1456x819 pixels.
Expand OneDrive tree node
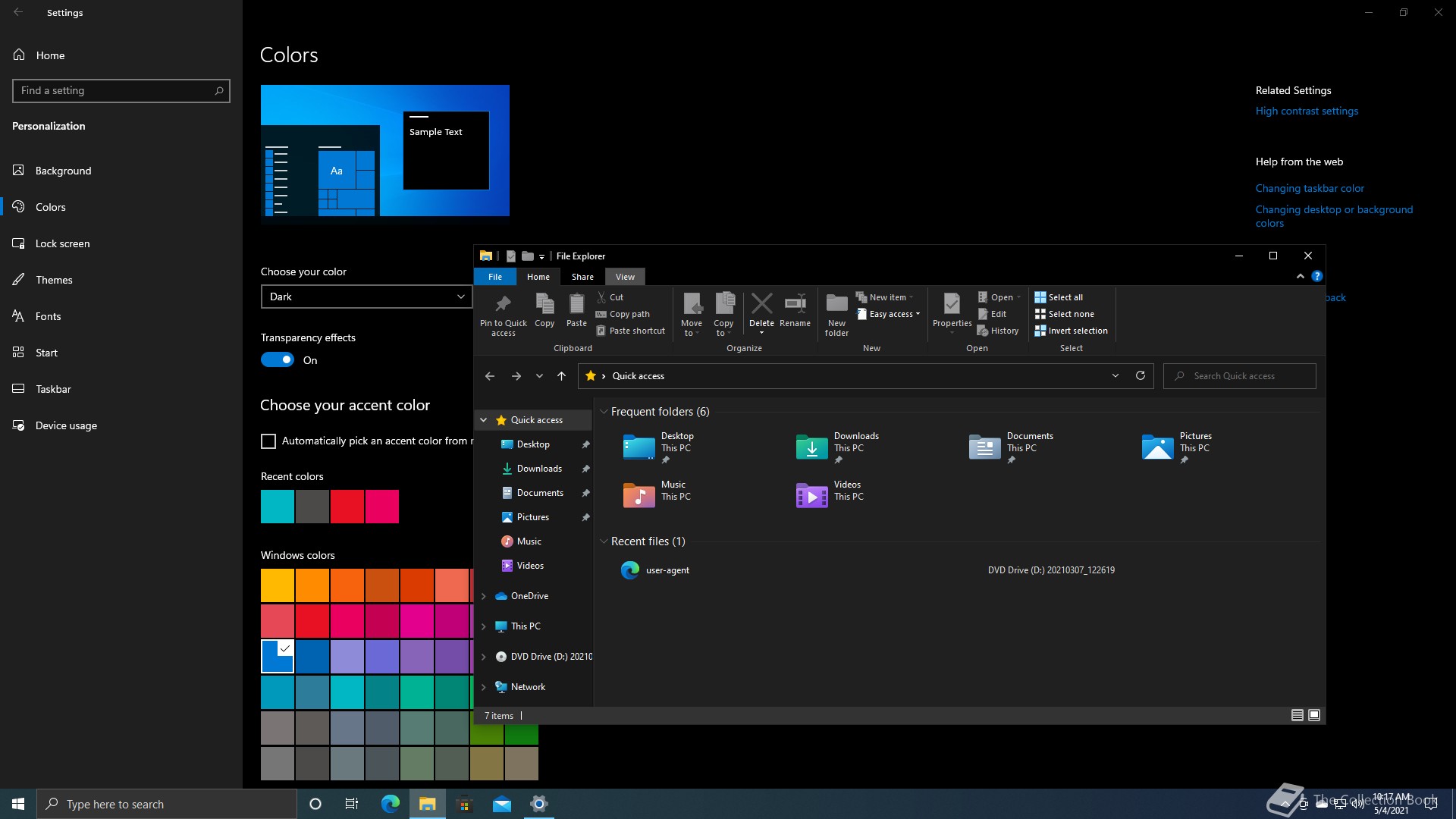click(x=483, y=596)
